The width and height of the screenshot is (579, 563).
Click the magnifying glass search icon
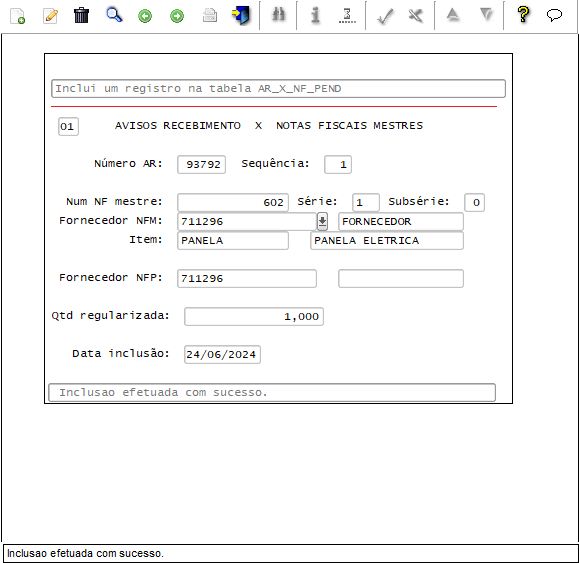click(x=114, y=16)
